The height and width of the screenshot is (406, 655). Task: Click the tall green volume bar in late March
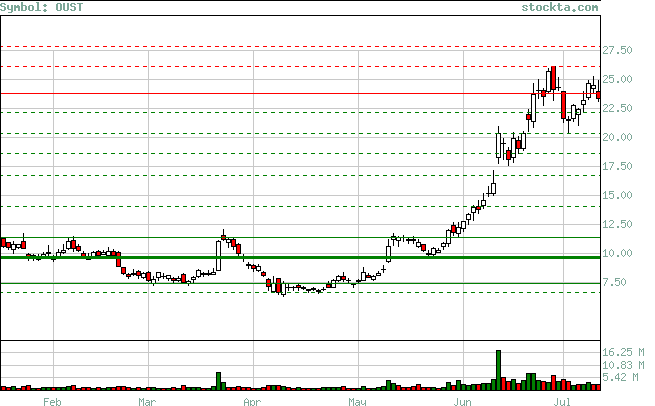(x=218, y=381)
